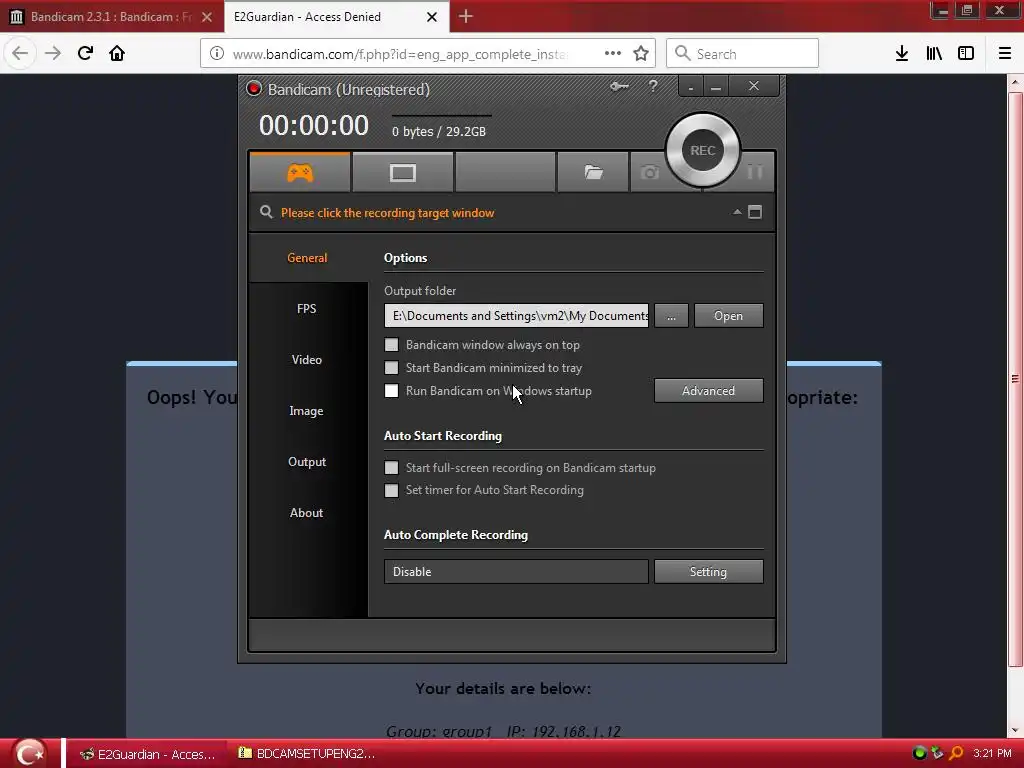
Task: Bookmark this page with the star
Action: (641, 54)
